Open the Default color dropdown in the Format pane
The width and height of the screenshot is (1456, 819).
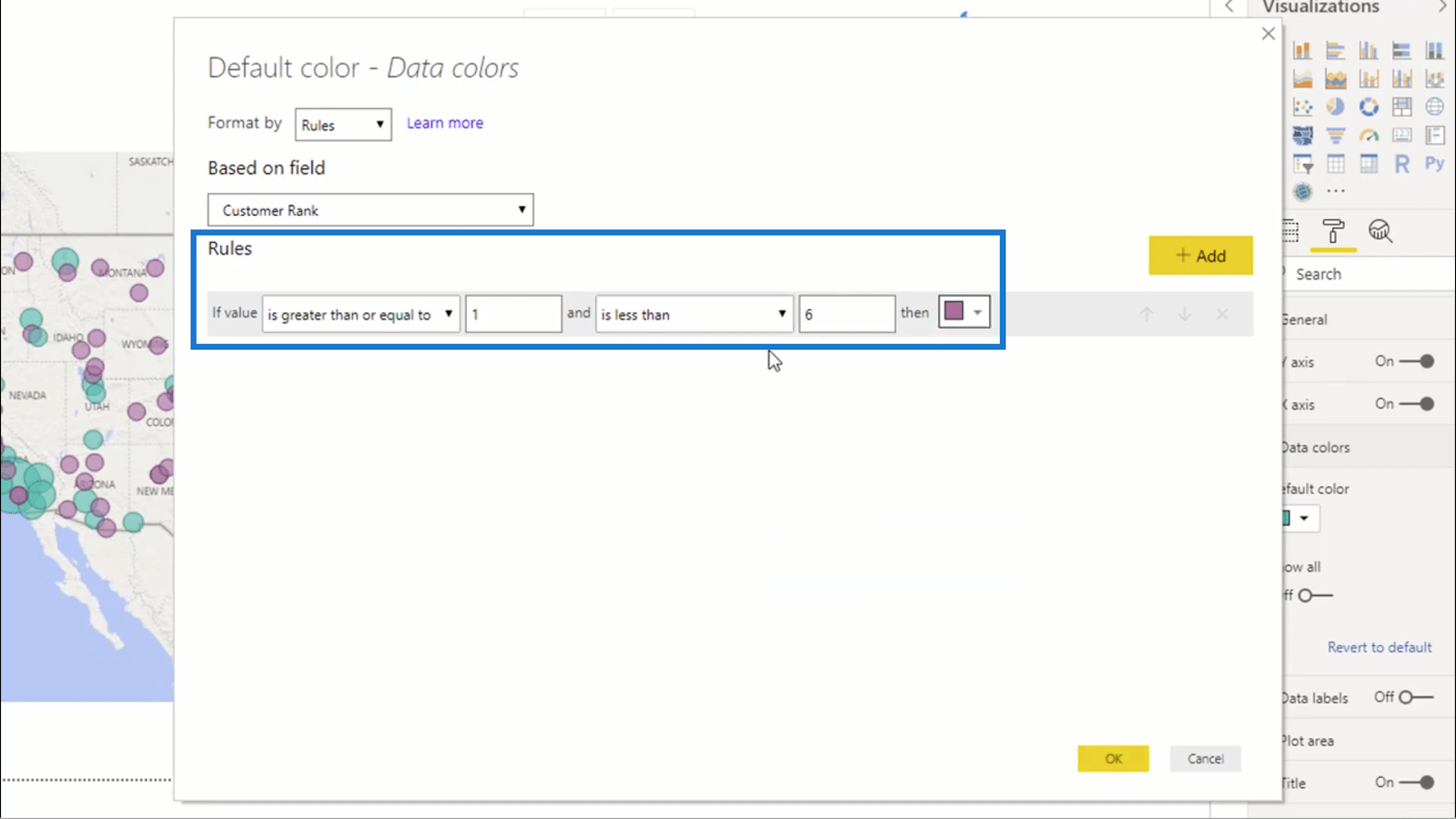[x=1301, y=519]
